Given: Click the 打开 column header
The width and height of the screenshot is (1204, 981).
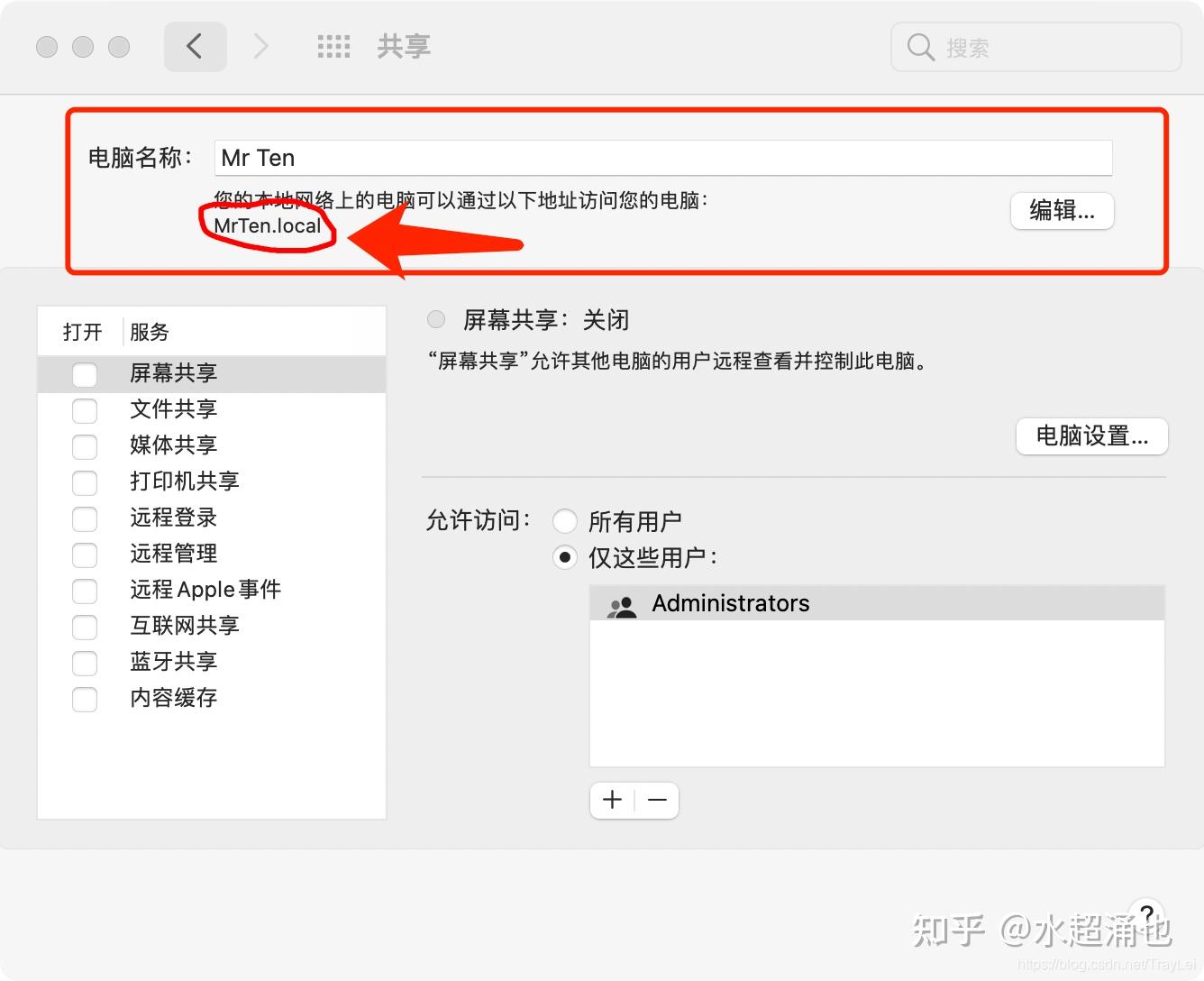Looking at the screenshot, I should click(82, 332).
